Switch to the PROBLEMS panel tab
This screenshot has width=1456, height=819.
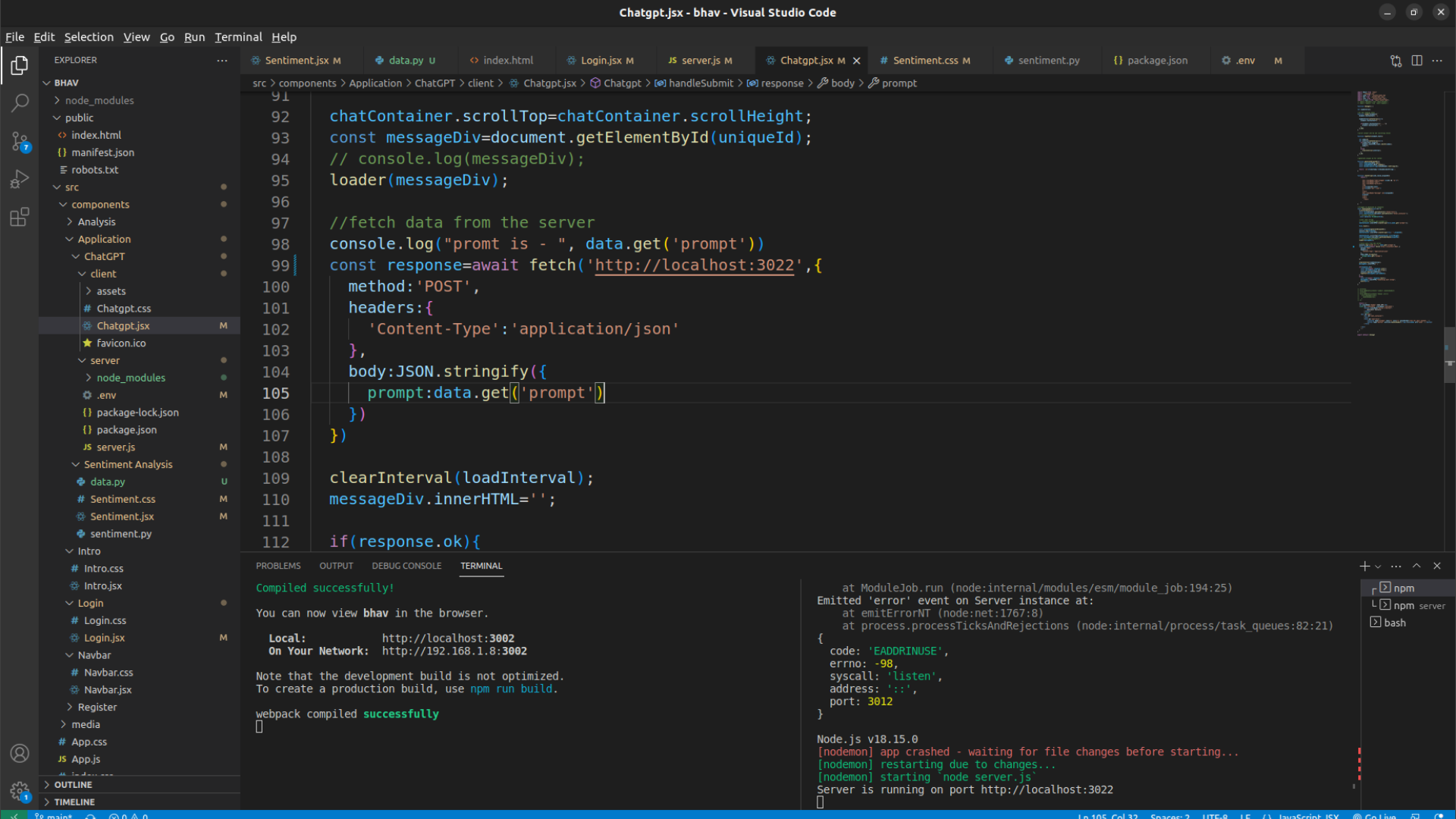click(278, 566)
